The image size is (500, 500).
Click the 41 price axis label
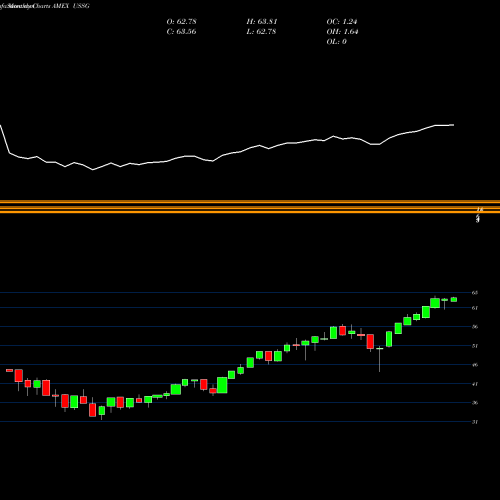click(475, 384)
